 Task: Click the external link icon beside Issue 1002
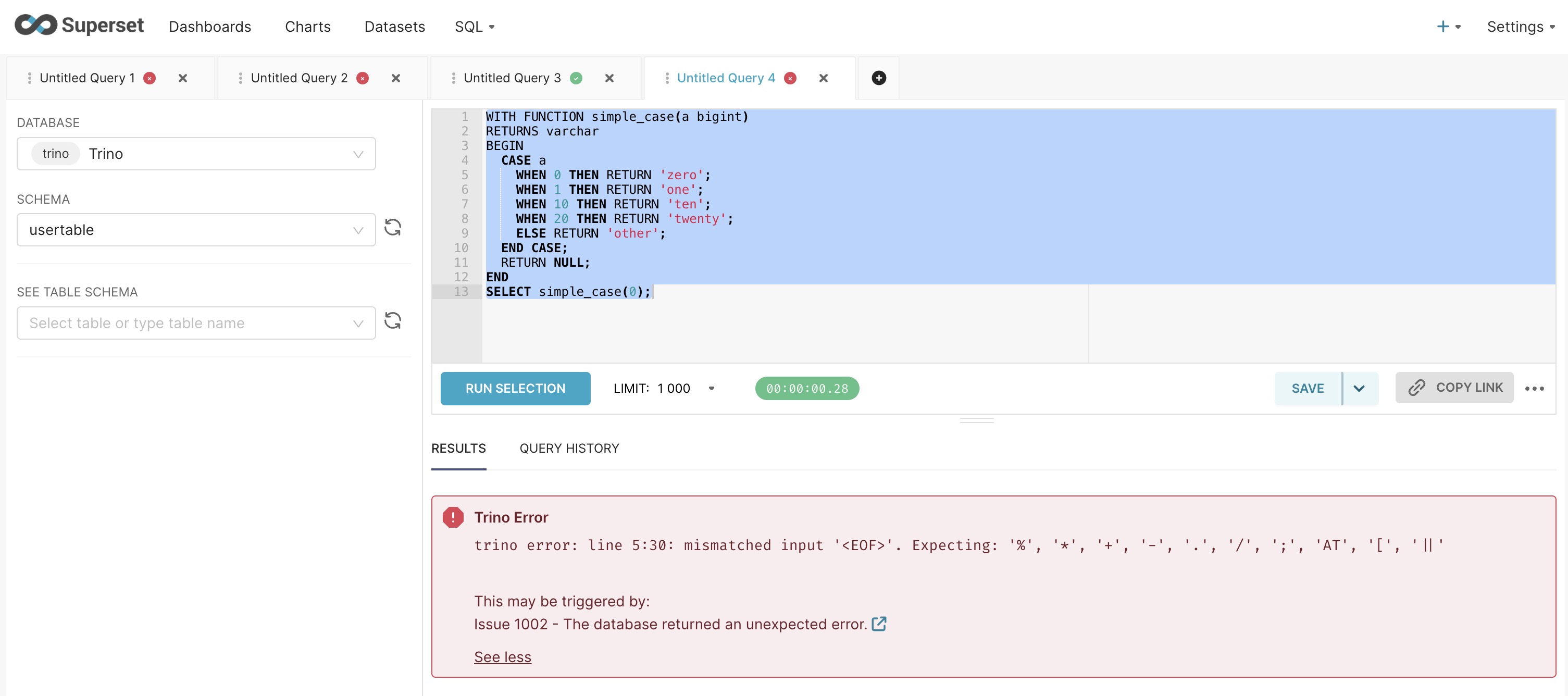coord(878,624)
